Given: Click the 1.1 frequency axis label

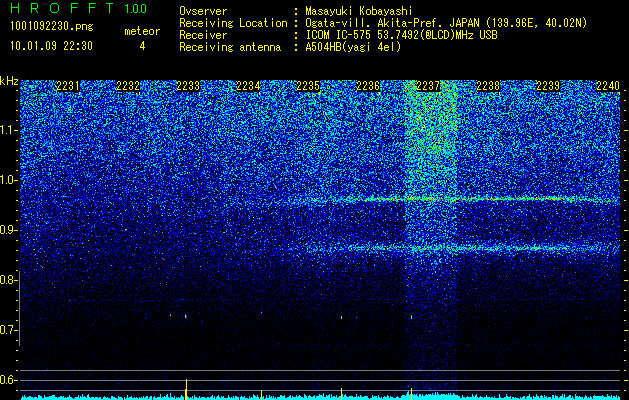Looking at the screenshot, I should click(x=7, y=130).
